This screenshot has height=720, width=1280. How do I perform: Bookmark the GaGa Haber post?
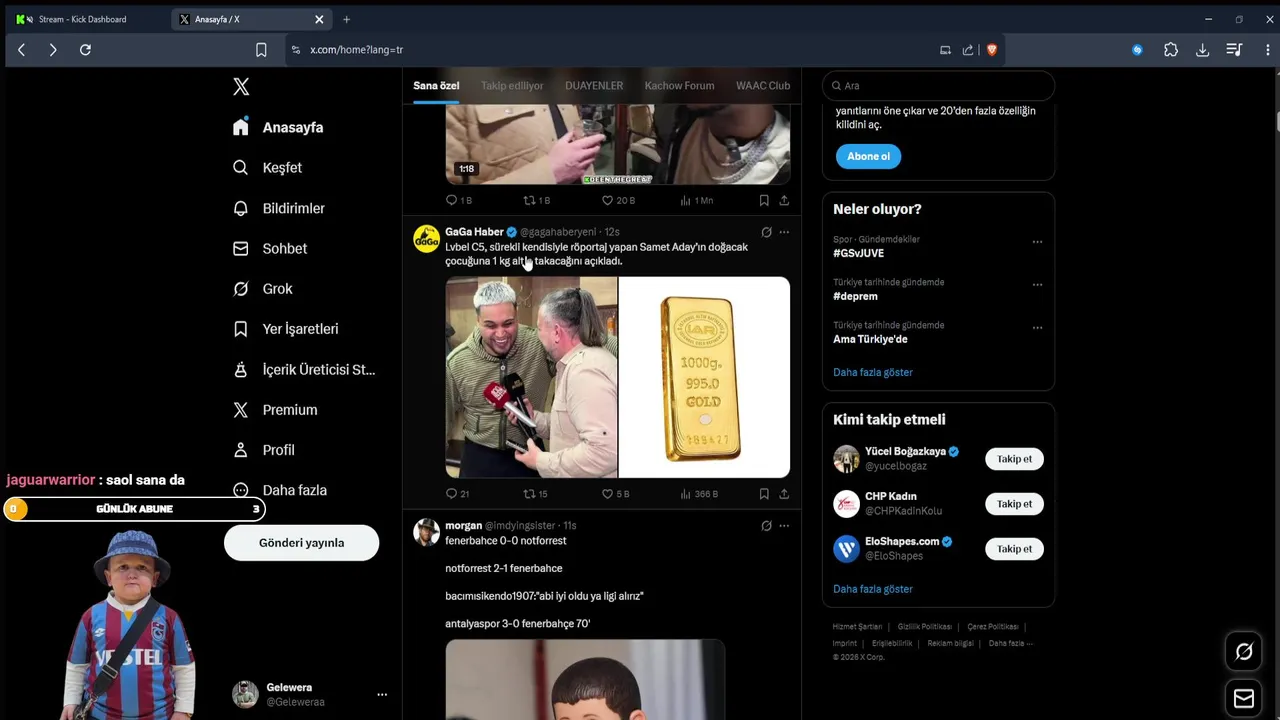point(764,494)
